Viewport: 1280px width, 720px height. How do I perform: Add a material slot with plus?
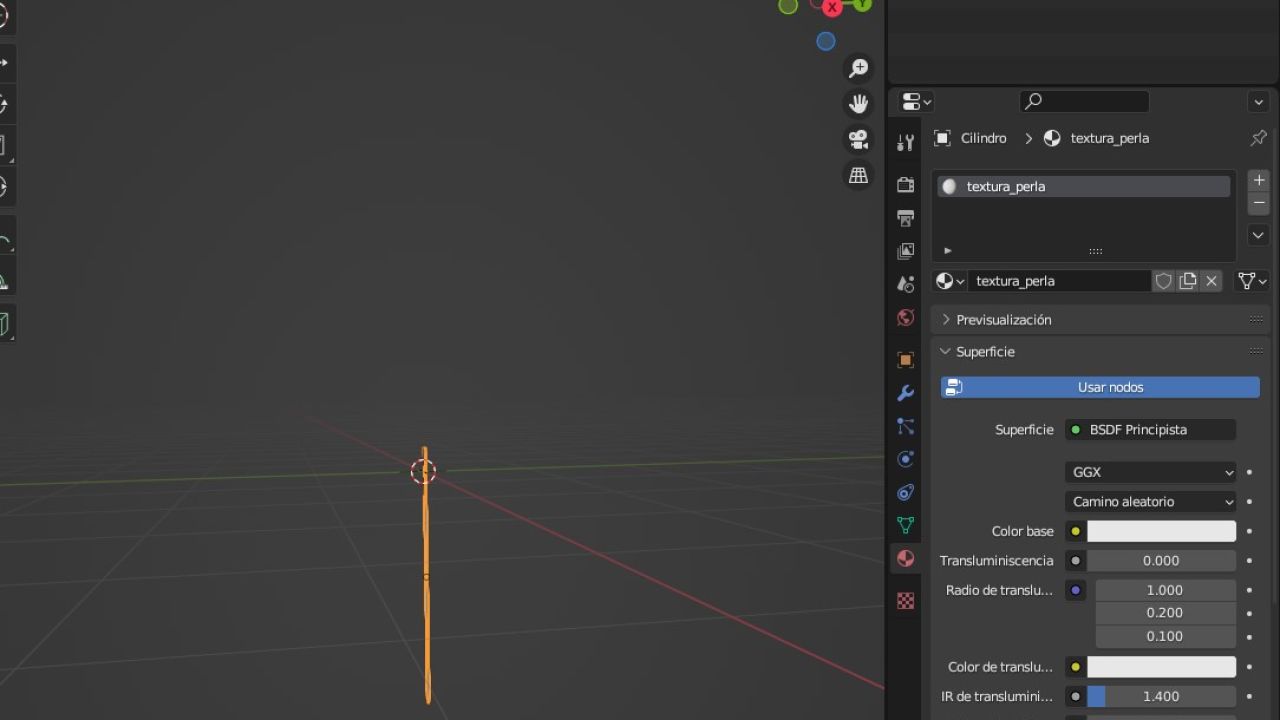(x=1259, y=181)
